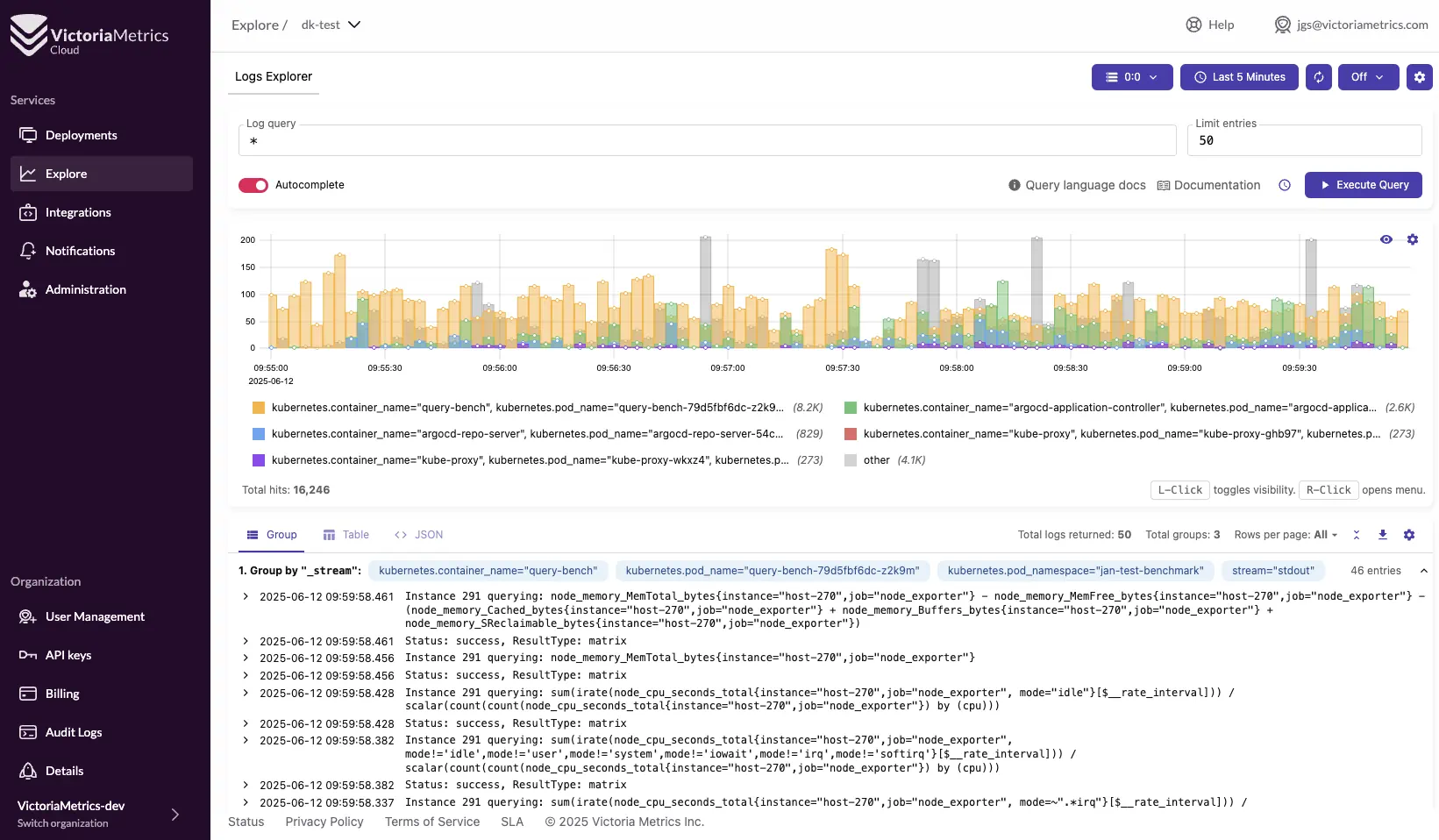Viewport: 1439px width, 840px height.
Task: Toggle chart visibility eye icon
Action: pyautogui.click(x=1386, y=239)
